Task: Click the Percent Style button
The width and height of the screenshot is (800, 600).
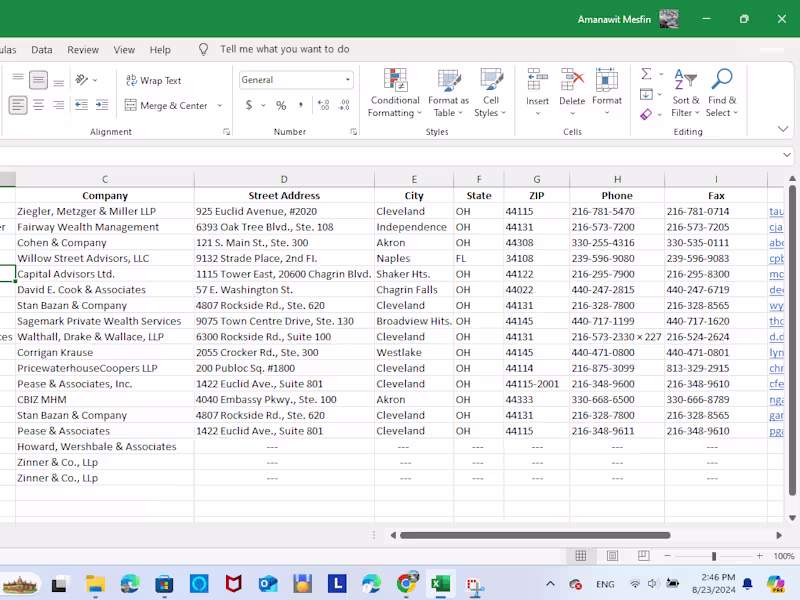Action: click(x=281, y=106)
